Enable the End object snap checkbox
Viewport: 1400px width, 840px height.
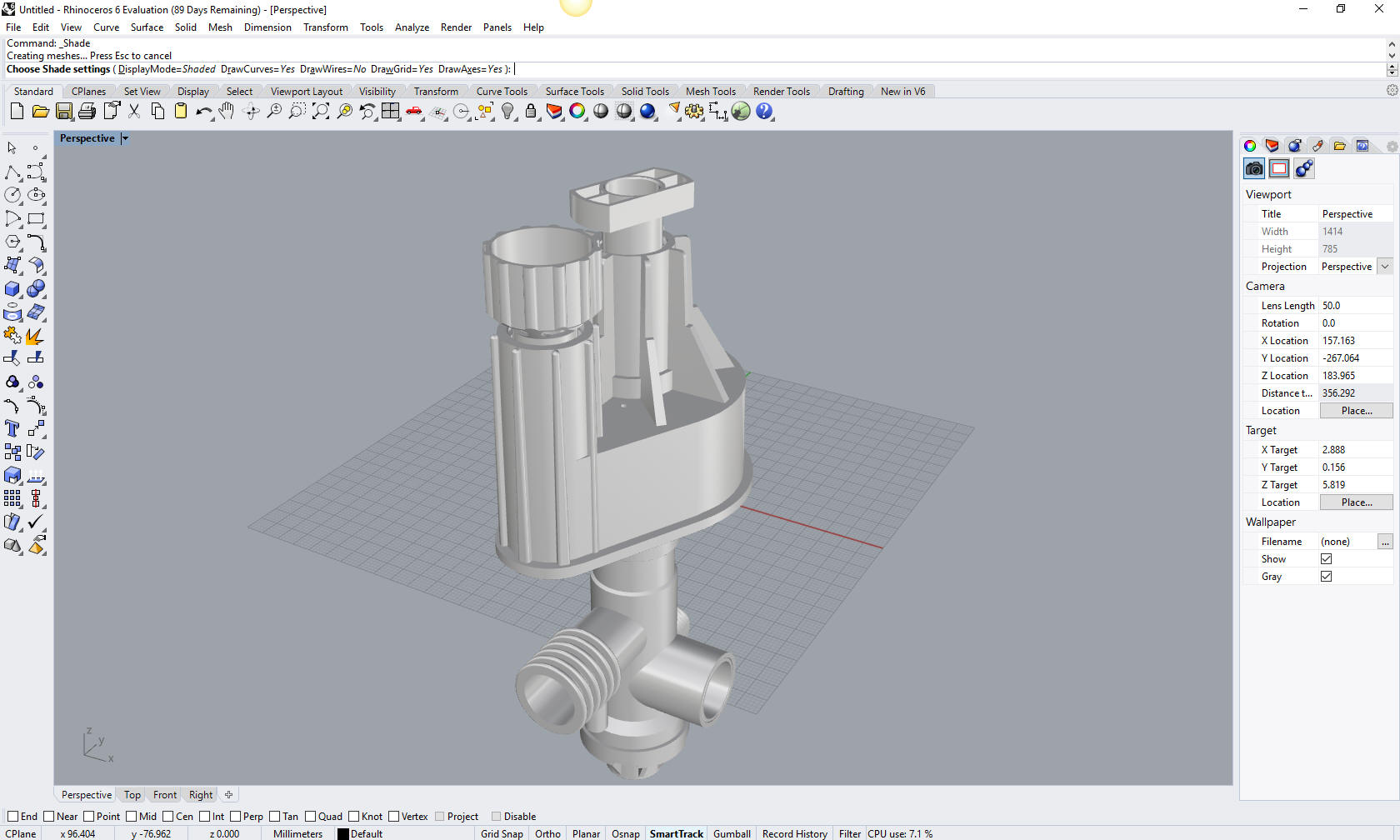pyautogui.click(x=13, y=817)
